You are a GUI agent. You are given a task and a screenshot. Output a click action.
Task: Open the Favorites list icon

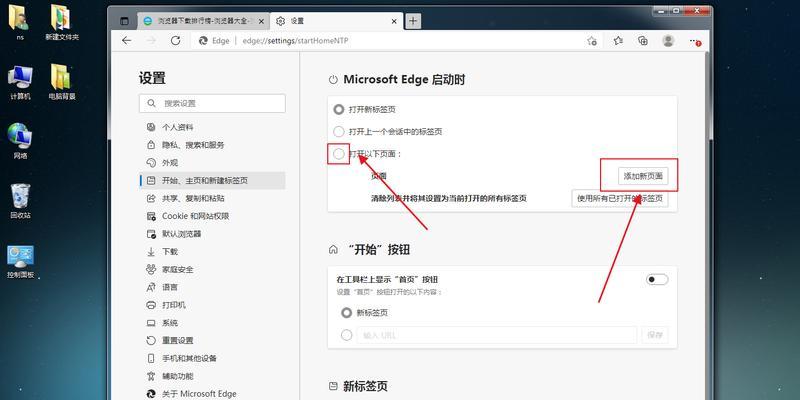(x=618, y=41)
